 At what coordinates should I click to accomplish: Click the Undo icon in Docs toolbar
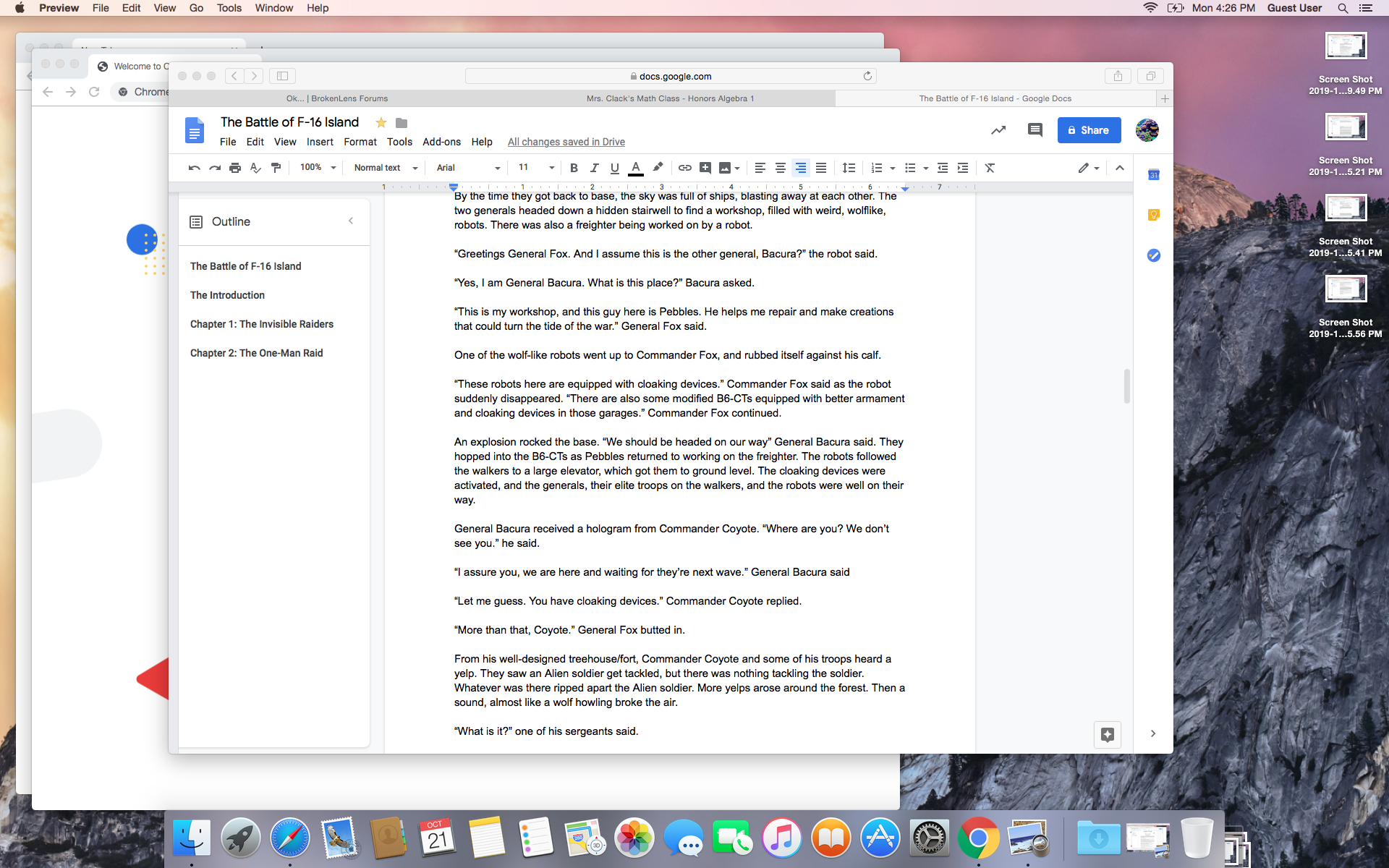pyautogui.click(x=194, y=168)
